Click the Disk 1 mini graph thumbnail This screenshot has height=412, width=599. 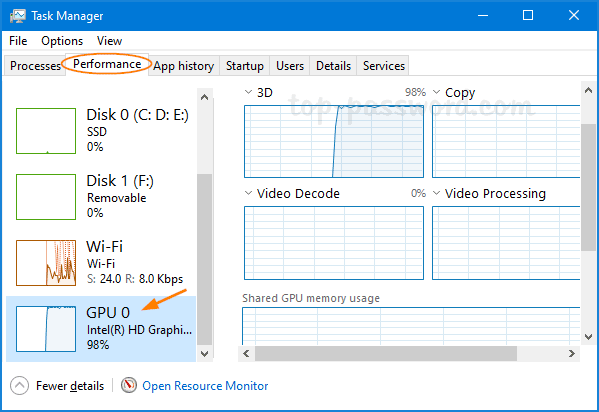point(46,197)
